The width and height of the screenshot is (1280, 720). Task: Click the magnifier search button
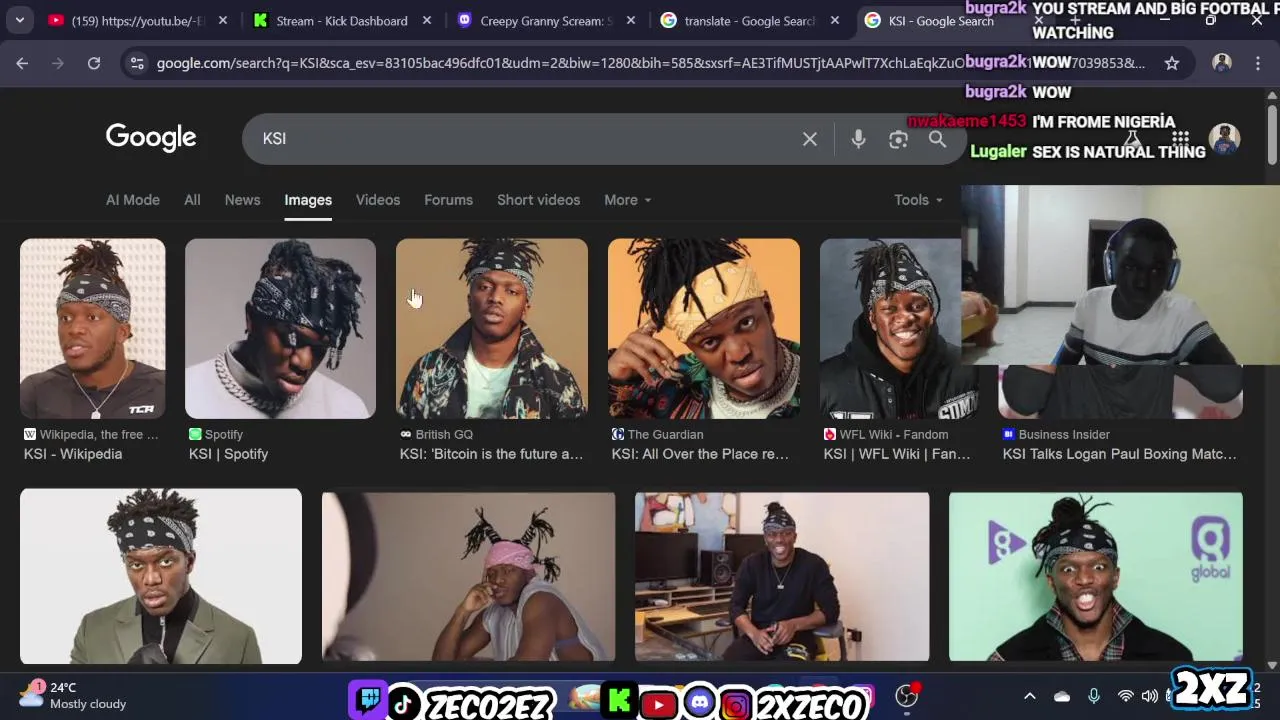pyautogui.click(x=937, y=139)
